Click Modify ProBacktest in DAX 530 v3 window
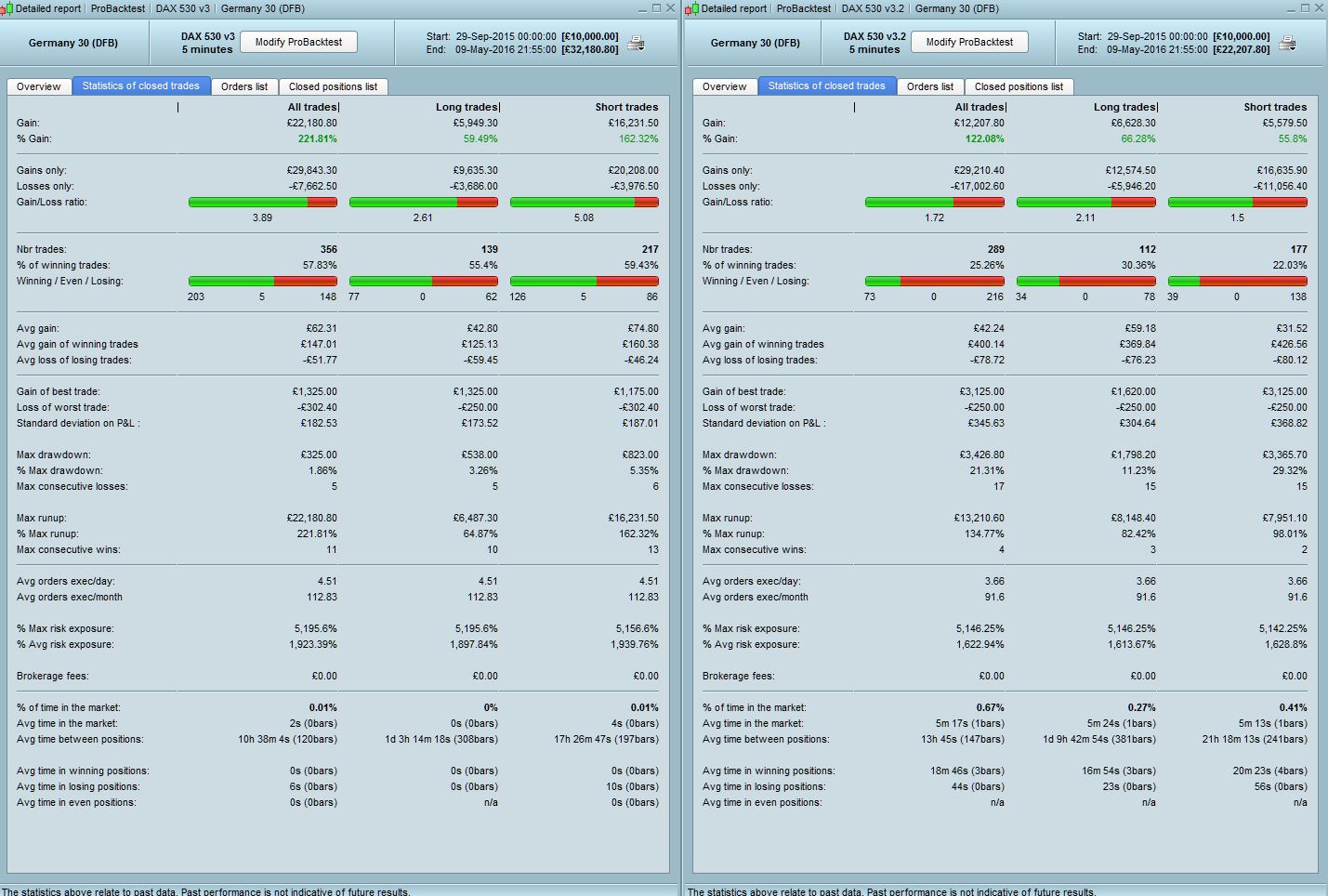Viewport: 1328px width, 896px height. [298, 42]
